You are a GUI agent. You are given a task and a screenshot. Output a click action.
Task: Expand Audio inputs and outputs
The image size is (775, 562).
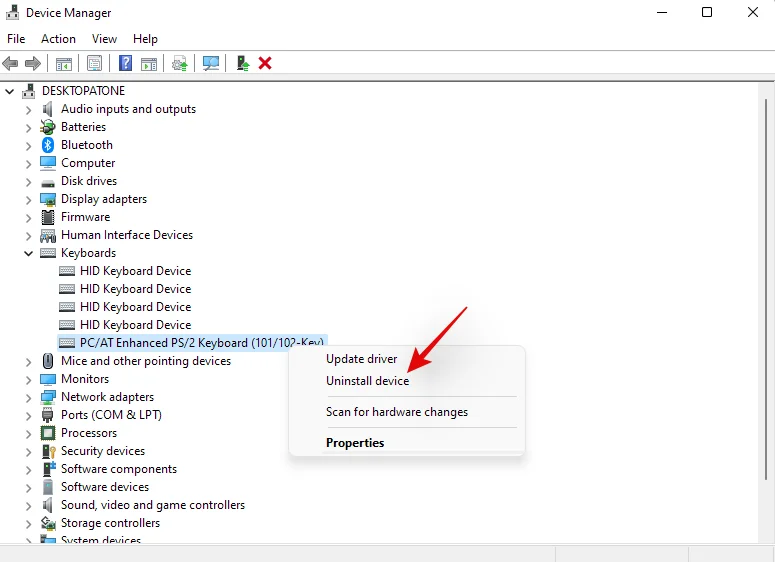click(28, 109)
